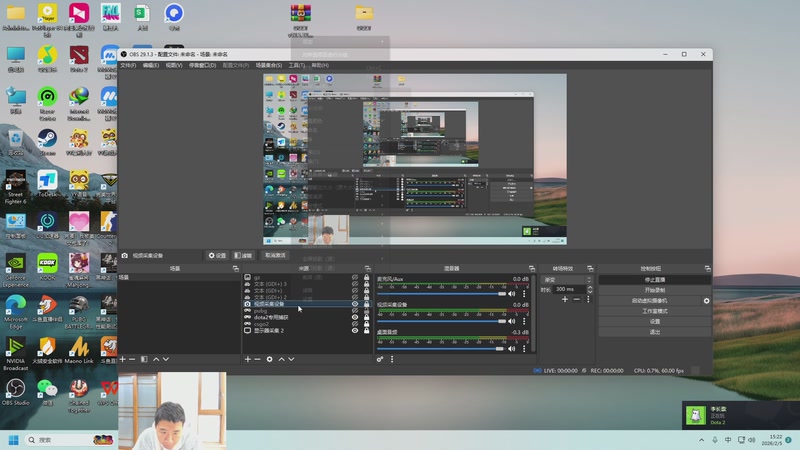
Task: Show the pubg source
Action: pyautogui.click(x=355, y=311)
